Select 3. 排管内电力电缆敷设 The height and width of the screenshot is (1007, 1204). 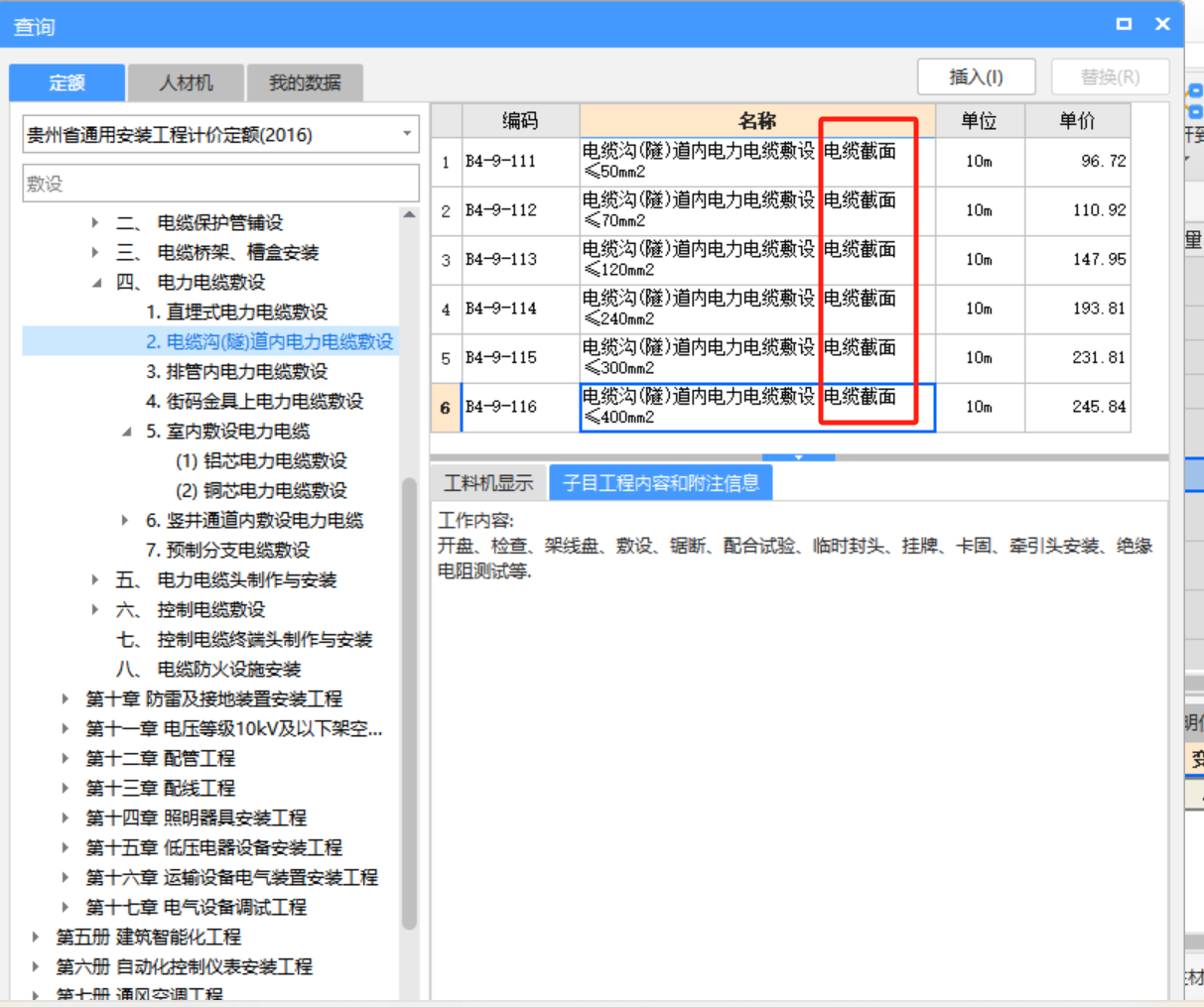click(236, 372)
